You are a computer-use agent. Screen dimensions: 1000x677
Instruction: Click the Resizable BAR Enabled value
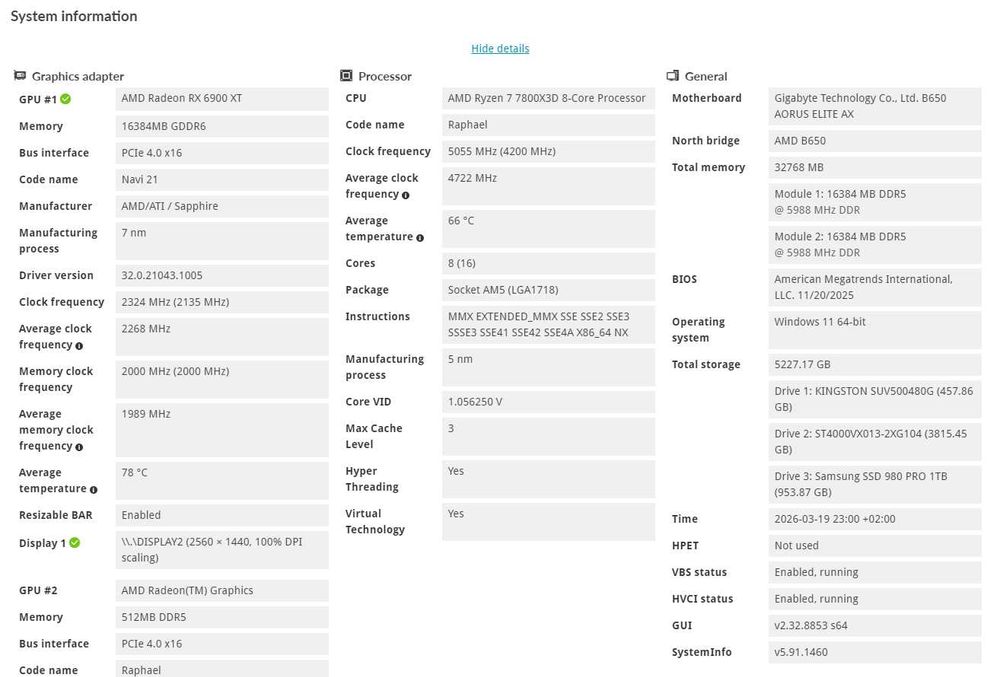coord(222,515)
